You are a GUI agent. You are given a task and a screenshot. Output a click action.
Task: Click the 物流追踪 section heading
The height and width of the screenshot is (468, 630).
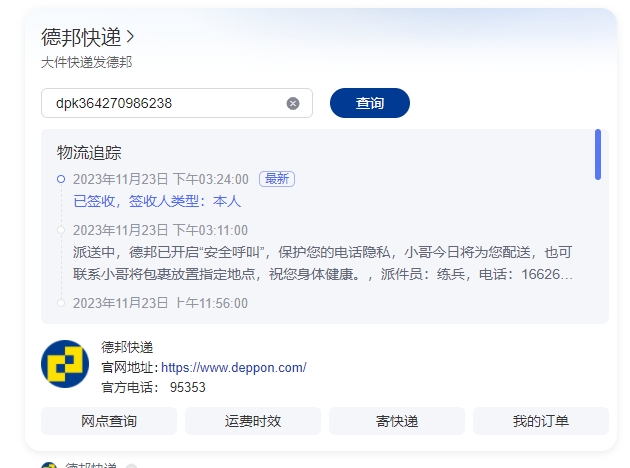(89, 153)
